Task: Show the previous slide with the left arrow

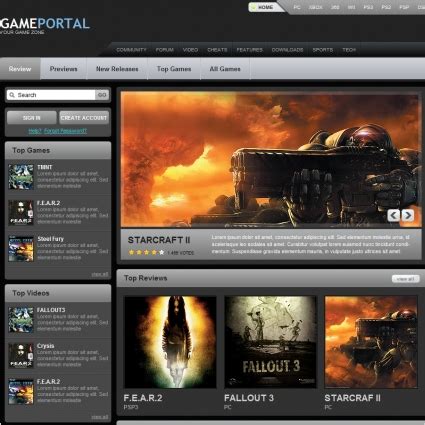Action: (393, 215)
